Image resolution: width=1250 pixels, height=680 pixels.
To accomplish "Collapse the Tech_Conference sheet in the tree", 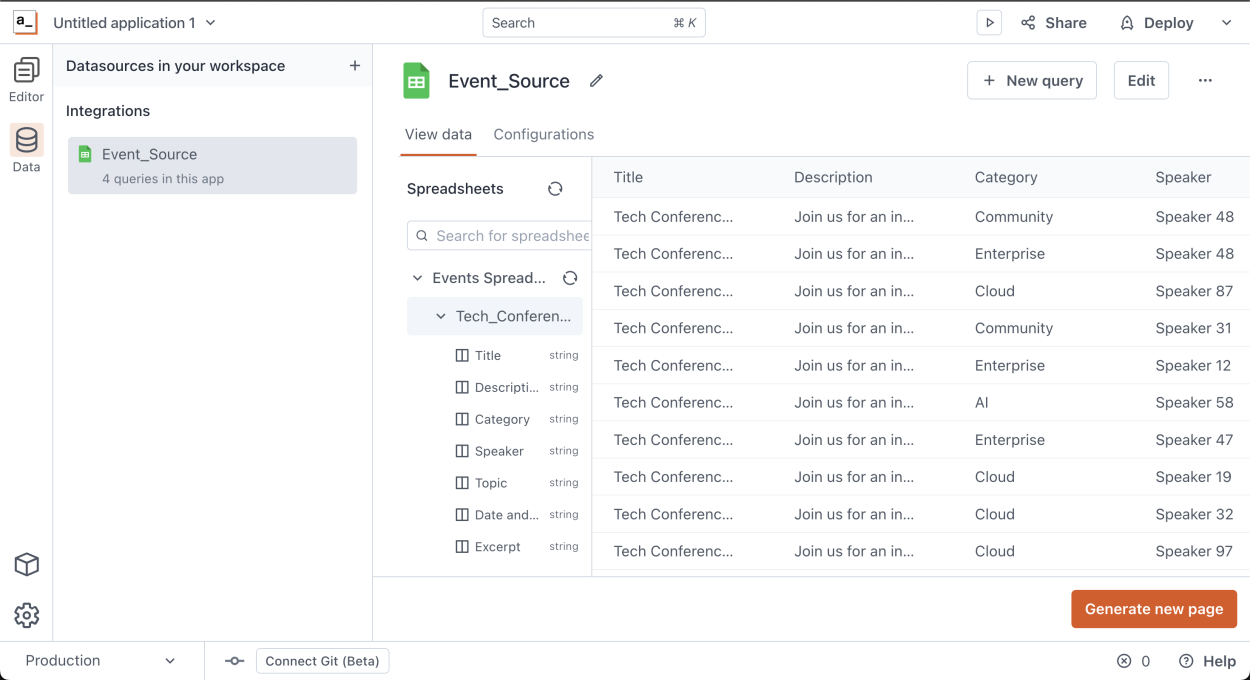I will [x=439, y=315].
